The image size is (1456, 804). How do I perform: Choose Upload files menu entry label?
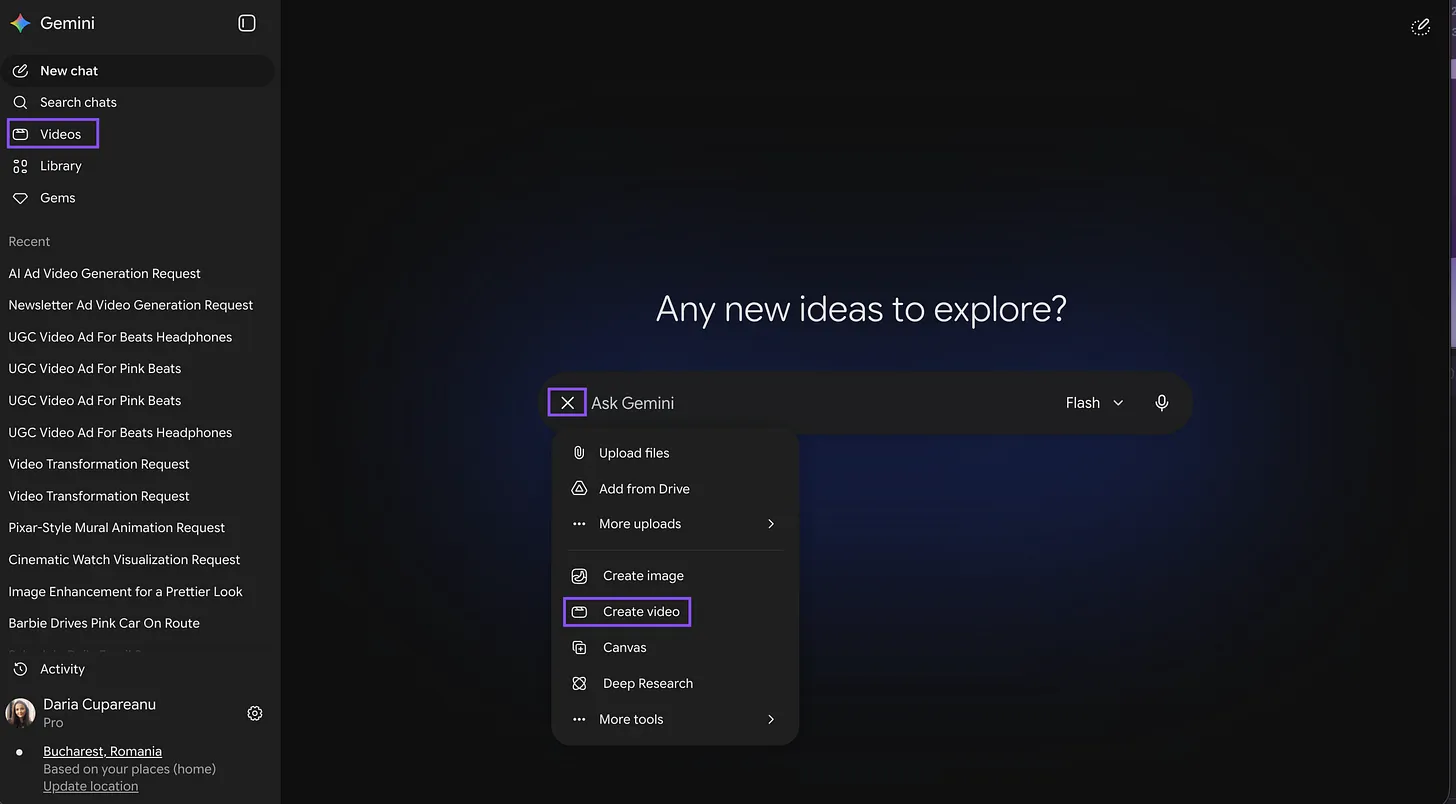click(634, 453)
